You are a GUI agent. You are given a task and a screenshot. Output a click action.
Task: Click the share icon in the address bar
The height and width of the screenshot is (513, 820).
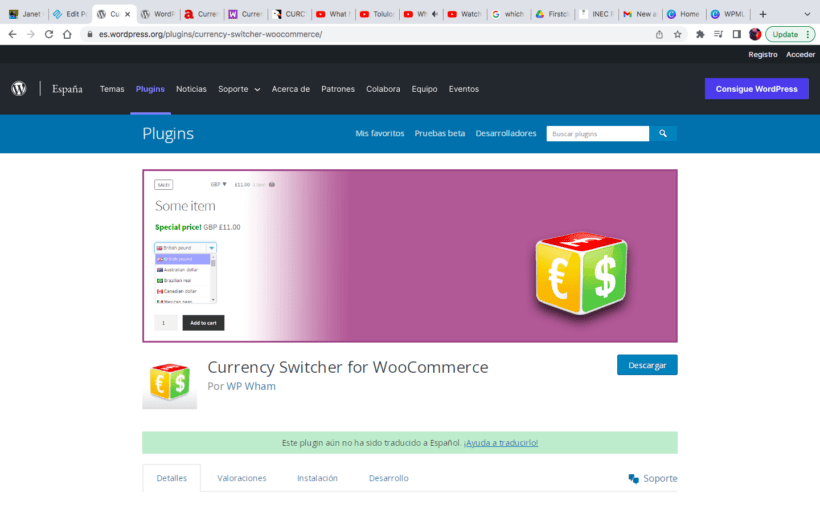(659, 34)
